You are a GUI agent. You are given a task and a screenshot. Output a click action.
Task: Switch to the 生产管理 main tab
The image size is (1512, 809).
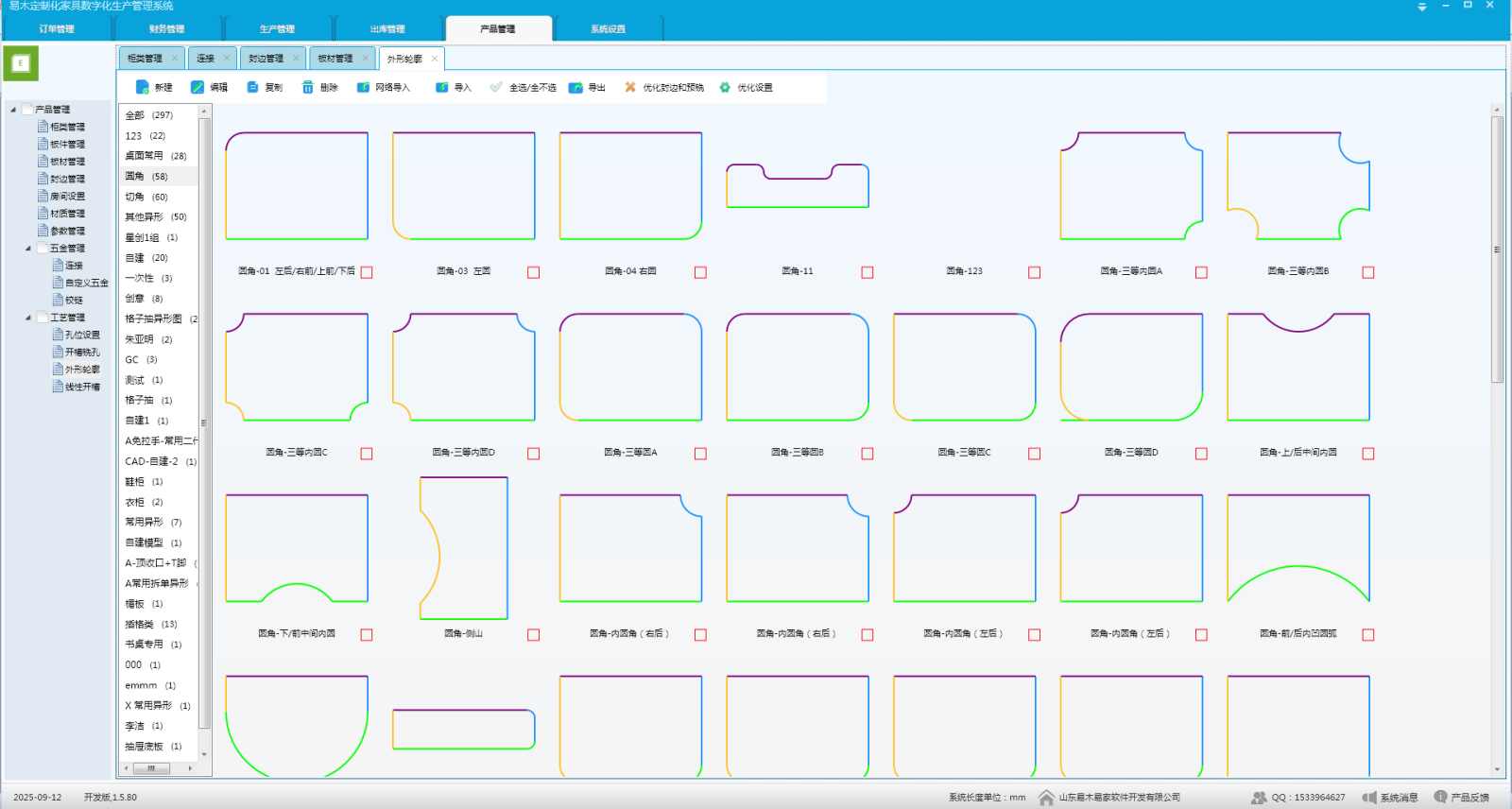277,29
